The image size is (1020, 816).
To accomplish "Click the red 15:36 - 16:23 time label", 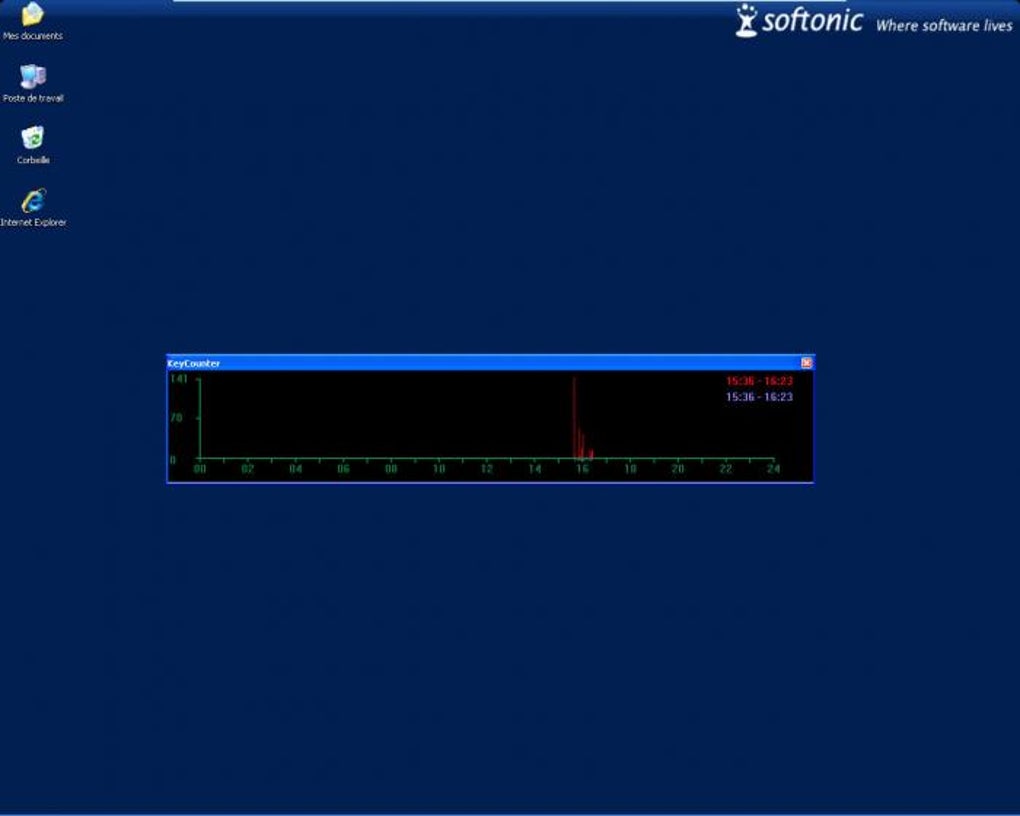I will pyautogui.click(x=759, y=381).
